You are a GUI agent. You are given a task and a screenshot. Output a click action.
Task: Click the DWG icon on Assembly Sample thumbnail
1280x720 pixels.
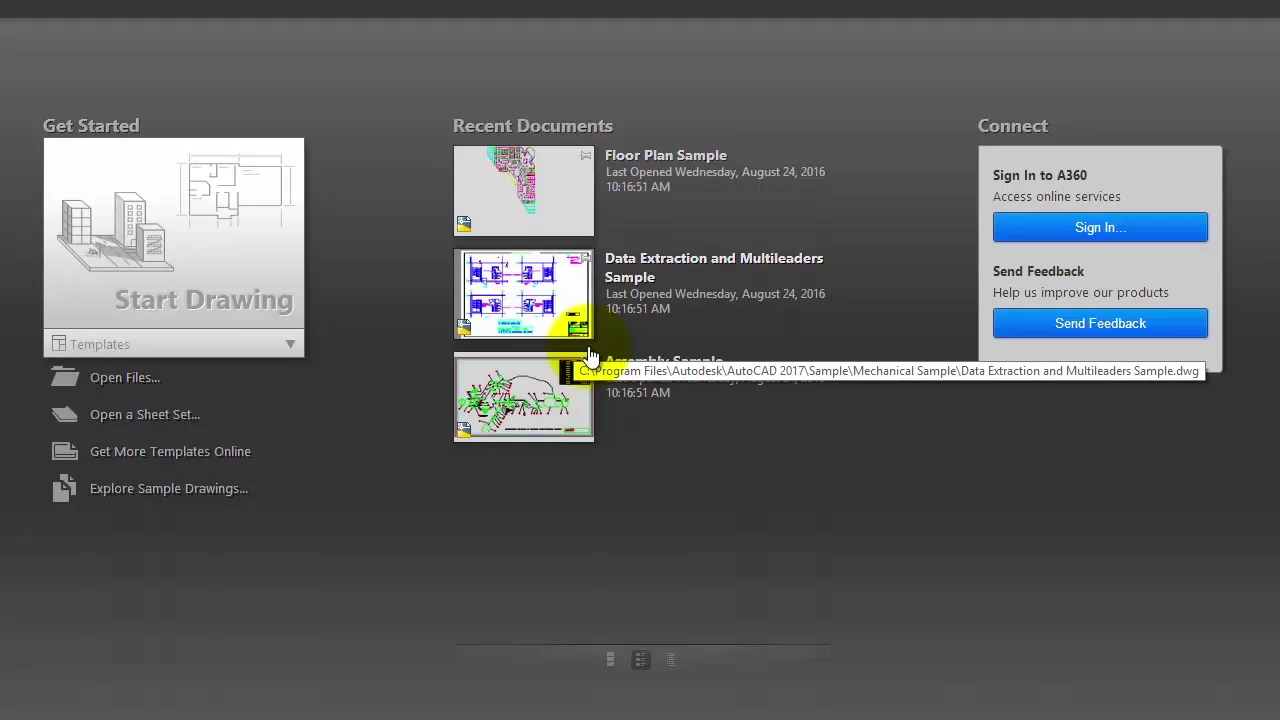click(464, 430)
